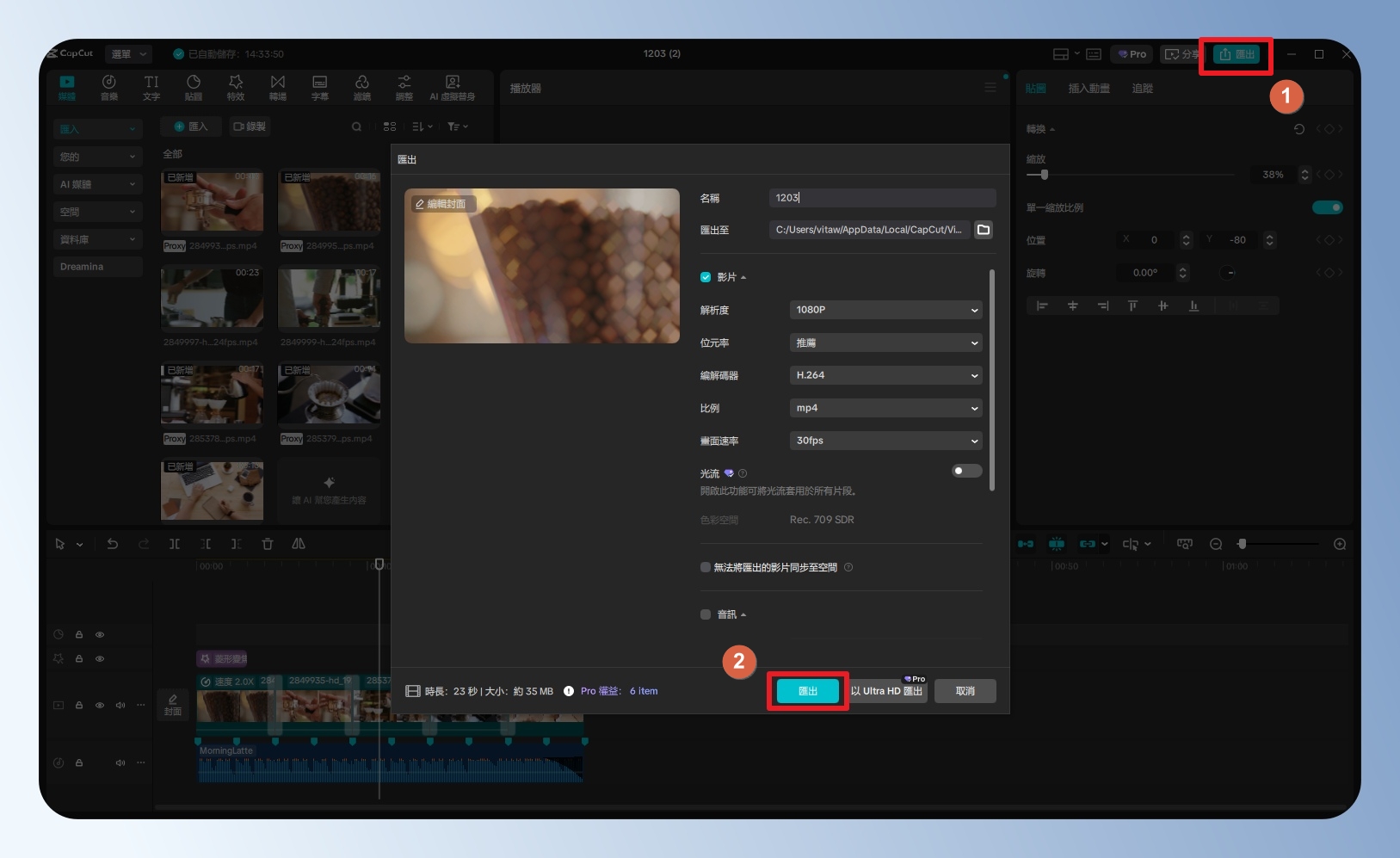Click the zoom-in plus icon on timeline
This screenshot has width=1400, height=858.
tap(1339, 544)
